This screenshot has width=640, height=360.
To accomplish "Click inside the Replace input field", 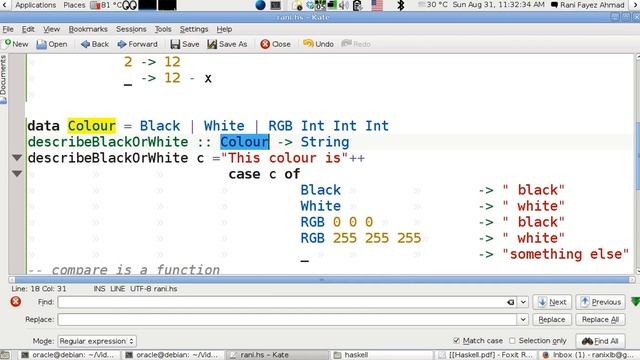I will (x=287, y=319).
